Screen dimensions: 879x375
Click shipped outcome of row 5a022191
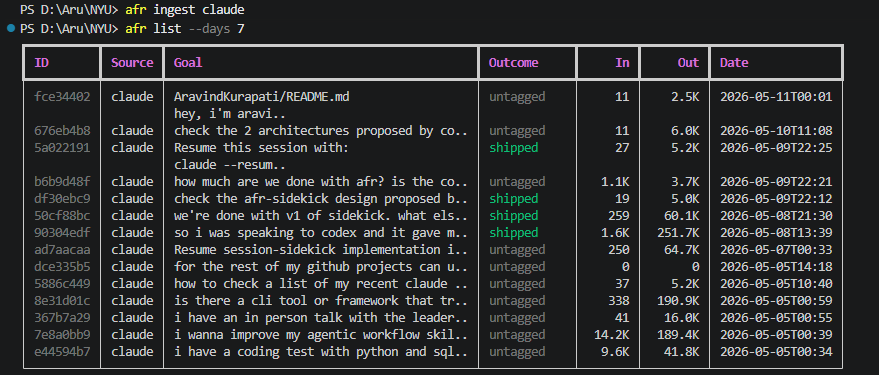(513, 147)
